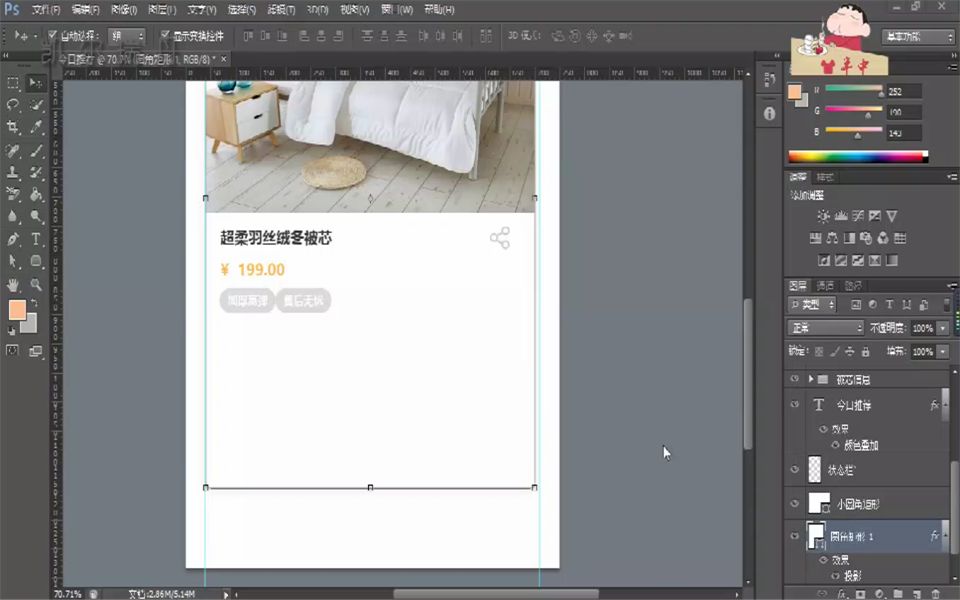Click the foreground color swatch
The width and height of the screenshot is (960, 600).
coord(17,311)
